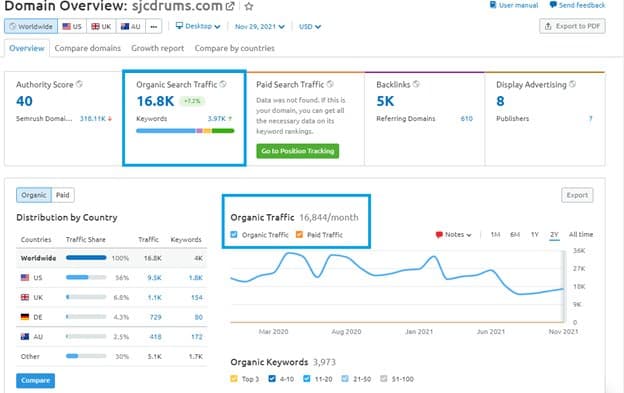Viewport: 624px width, 393px height.
Task: Click the Authority Score info icon
Action: pos(79,84)
